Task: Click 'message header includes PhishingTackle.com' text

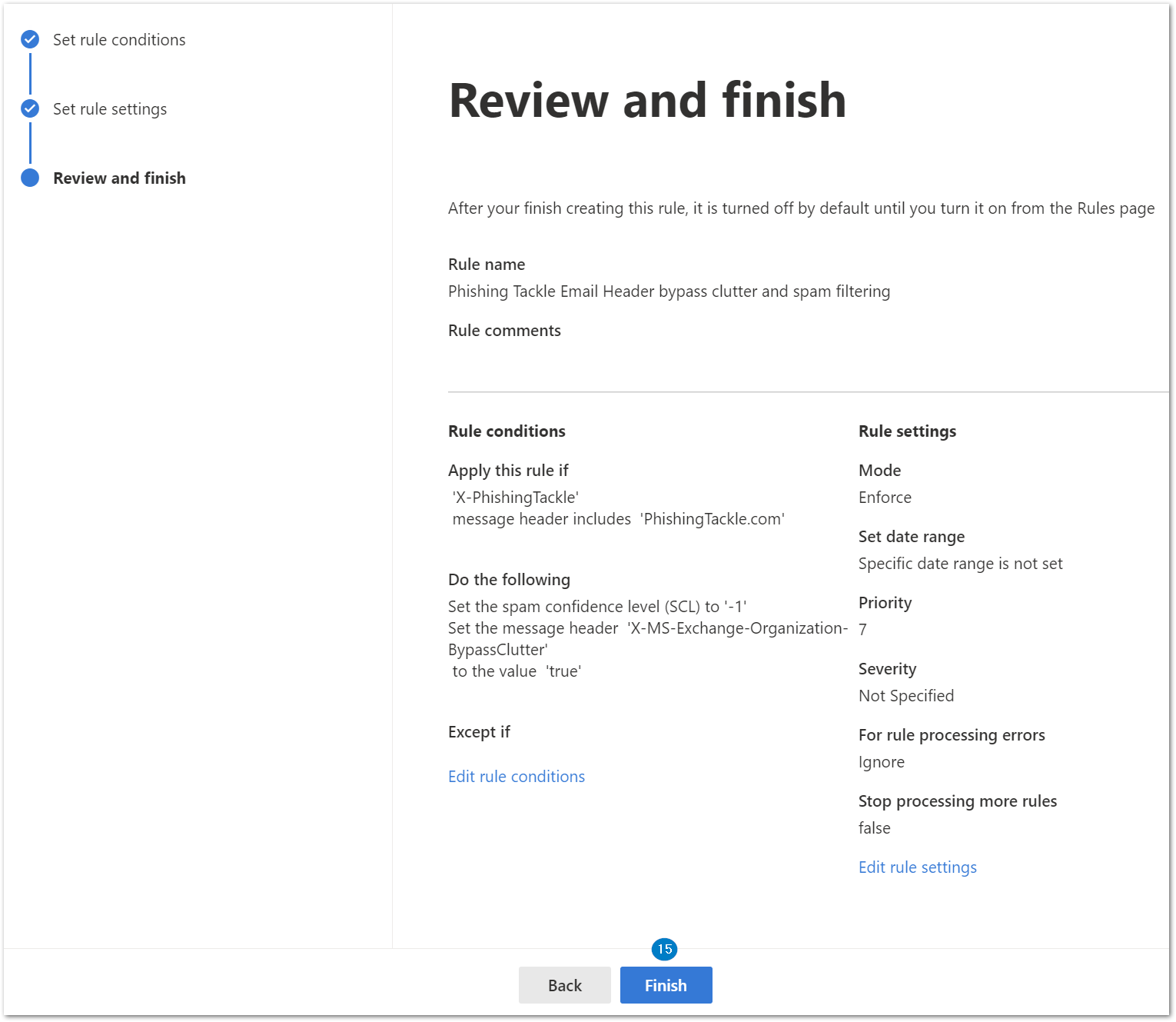Action: tap(619, 519)
